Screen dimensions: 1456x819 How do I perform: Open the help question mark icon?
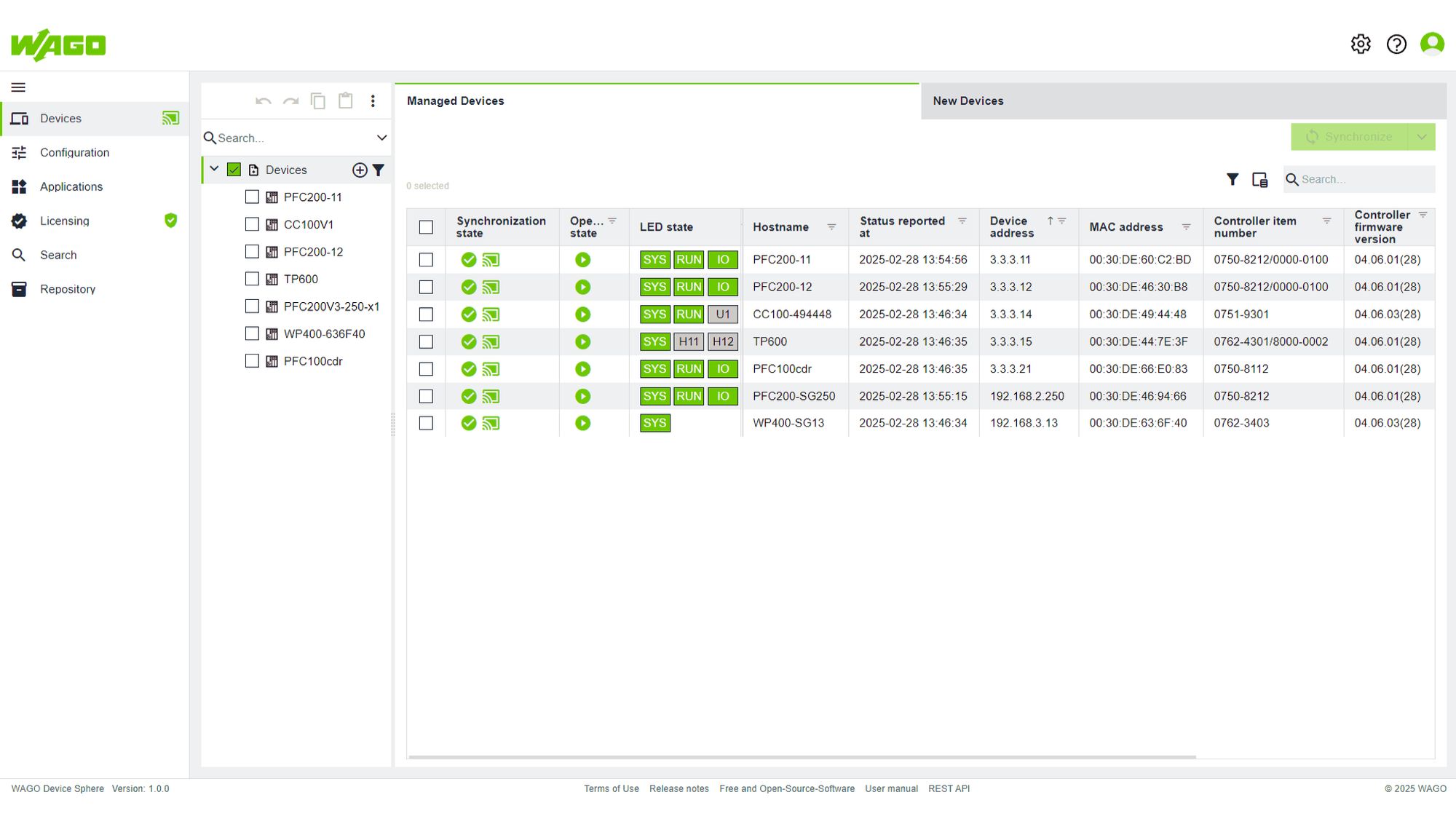click(x=1396, y=44)
